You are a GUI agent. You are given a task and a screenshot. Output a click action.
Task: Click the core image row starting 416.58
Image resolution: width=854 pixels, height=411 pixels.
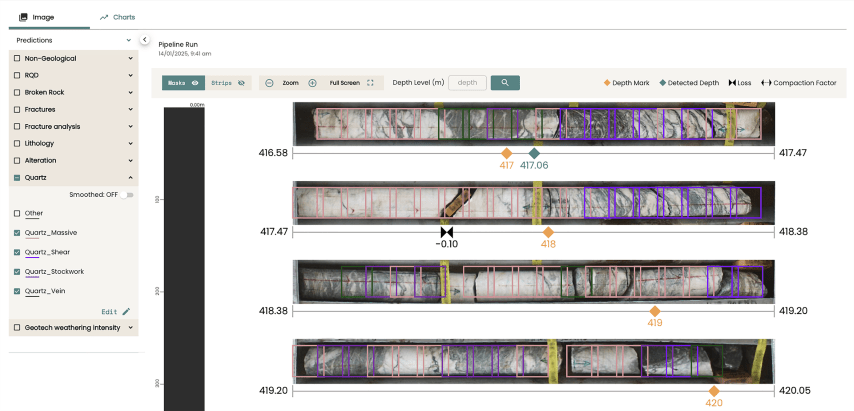click(534, 124)
